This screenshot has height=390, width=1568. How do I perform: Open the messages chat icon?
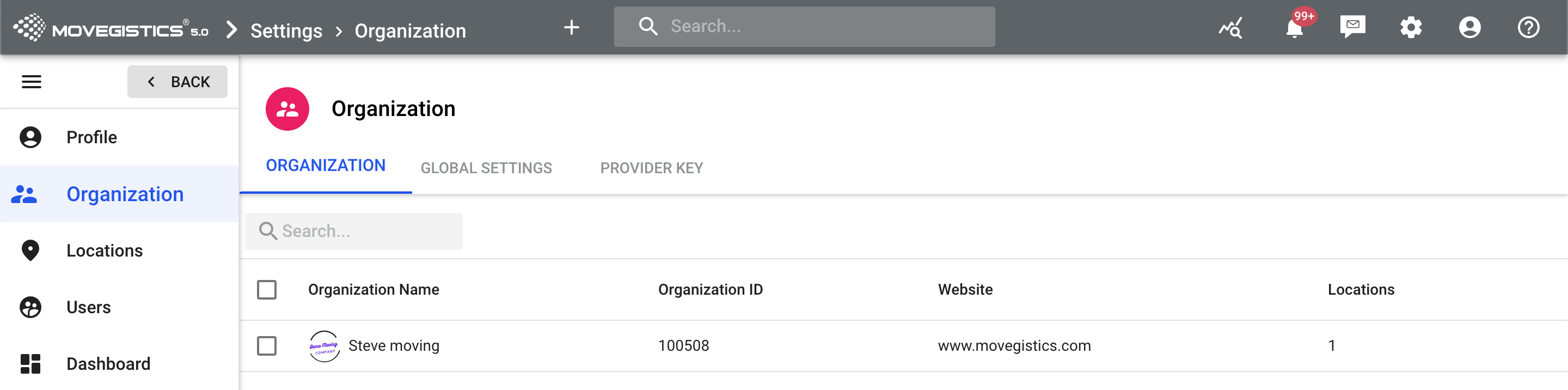[1352, 27]
